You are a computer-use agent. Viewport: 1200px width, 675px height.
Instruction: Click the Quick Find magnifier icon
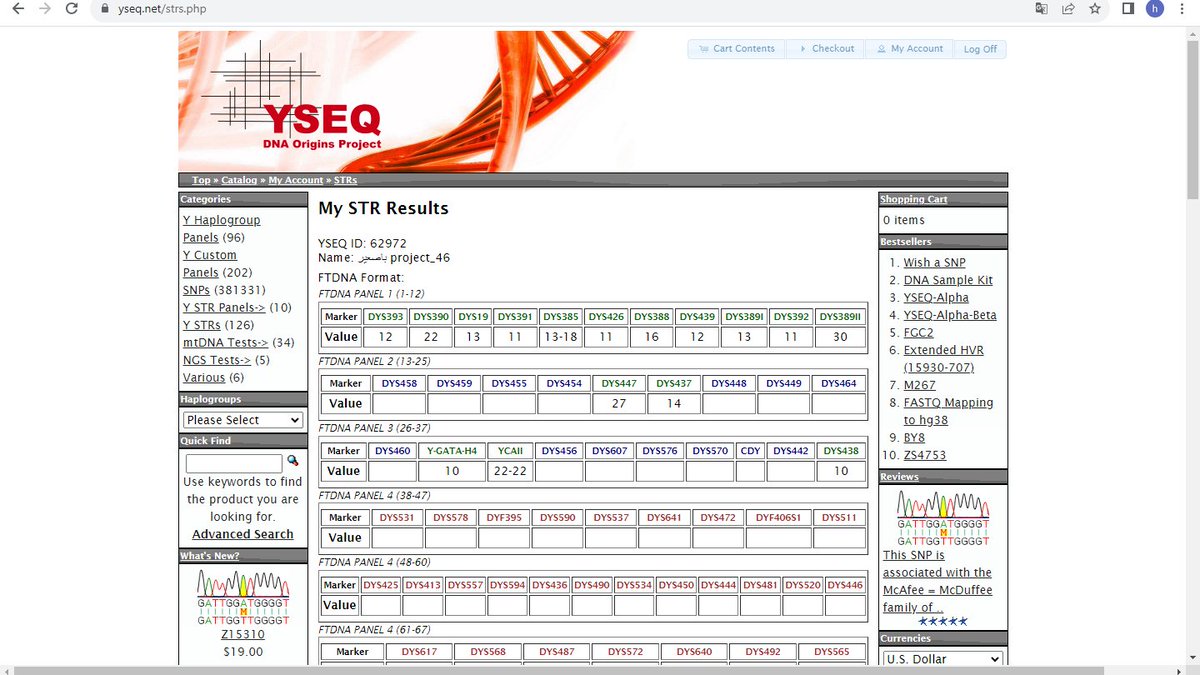point(293,461)
